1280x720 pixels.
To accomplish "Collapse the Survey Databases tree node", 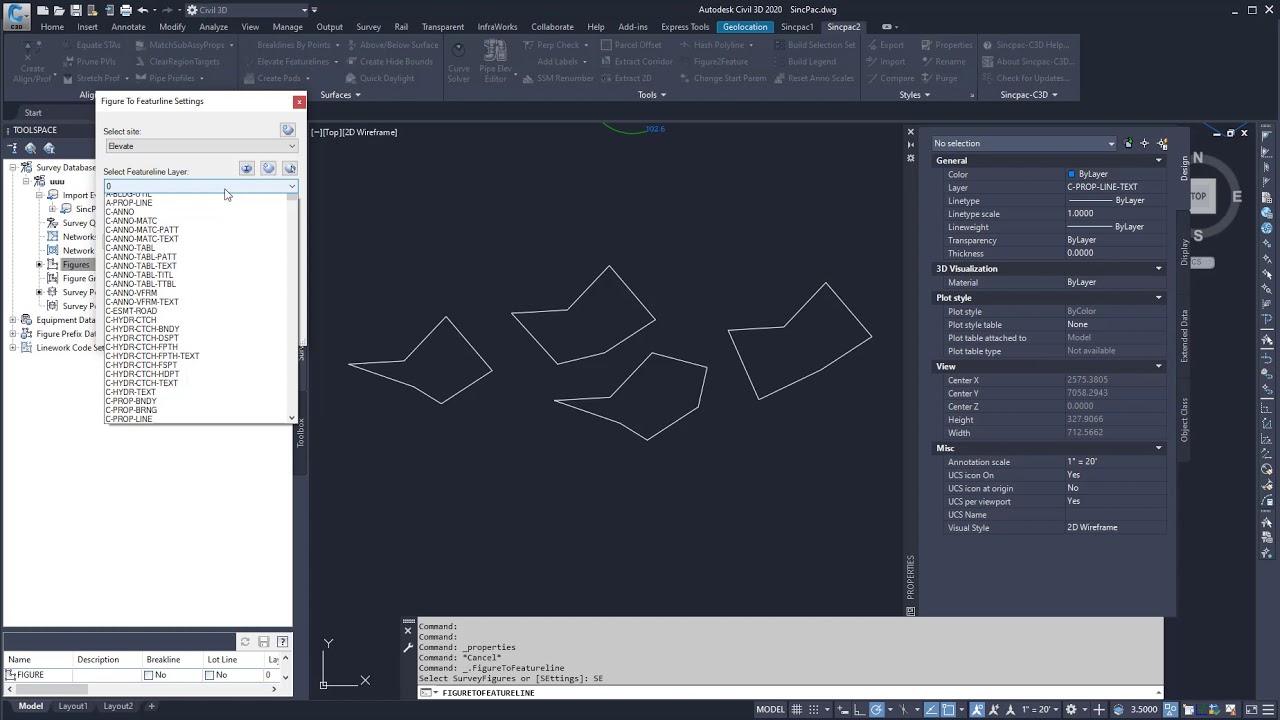I will click(x=13, y=168).
